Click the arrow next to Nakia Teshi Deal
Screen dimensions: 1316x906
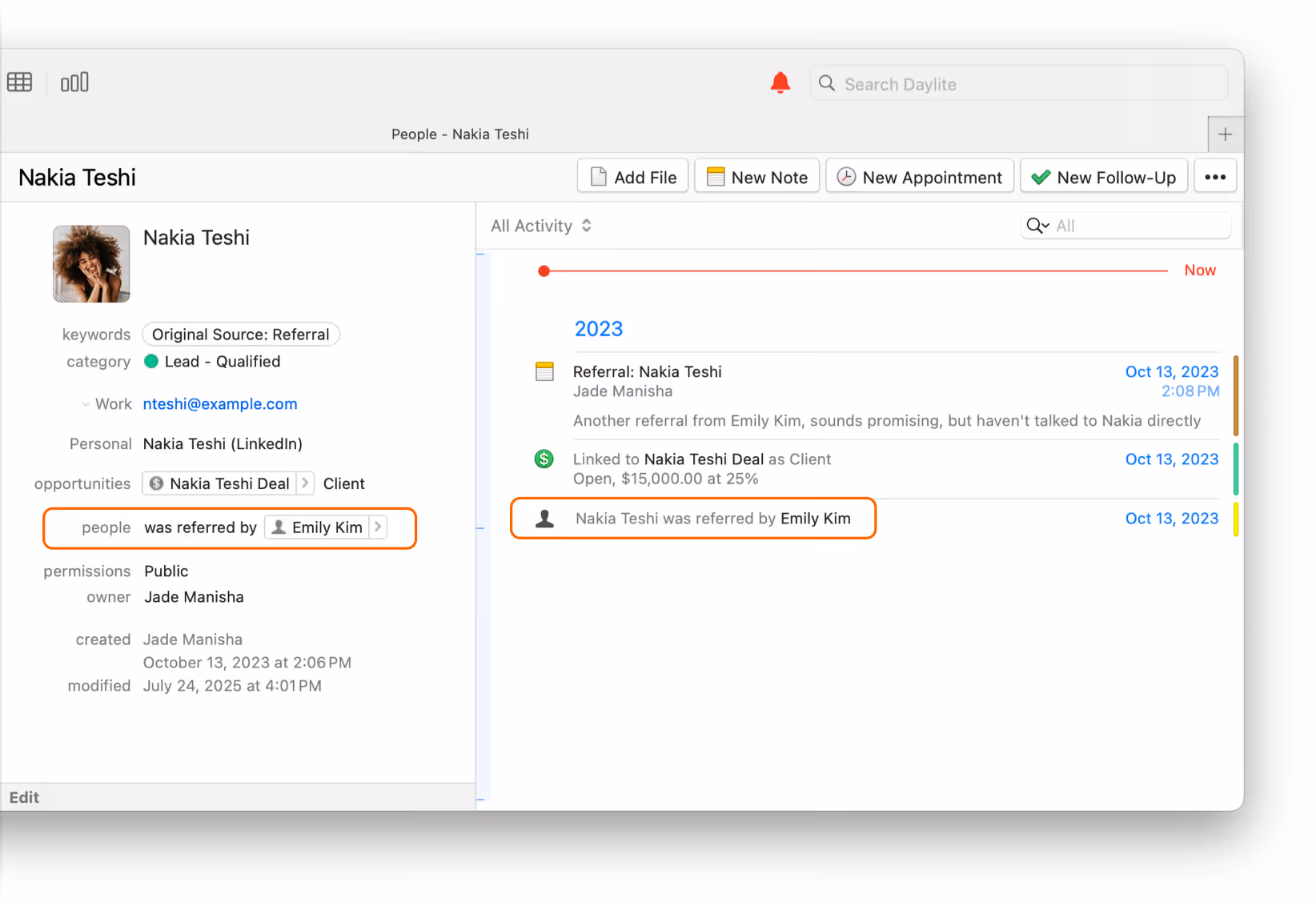[x=305, y=483]
